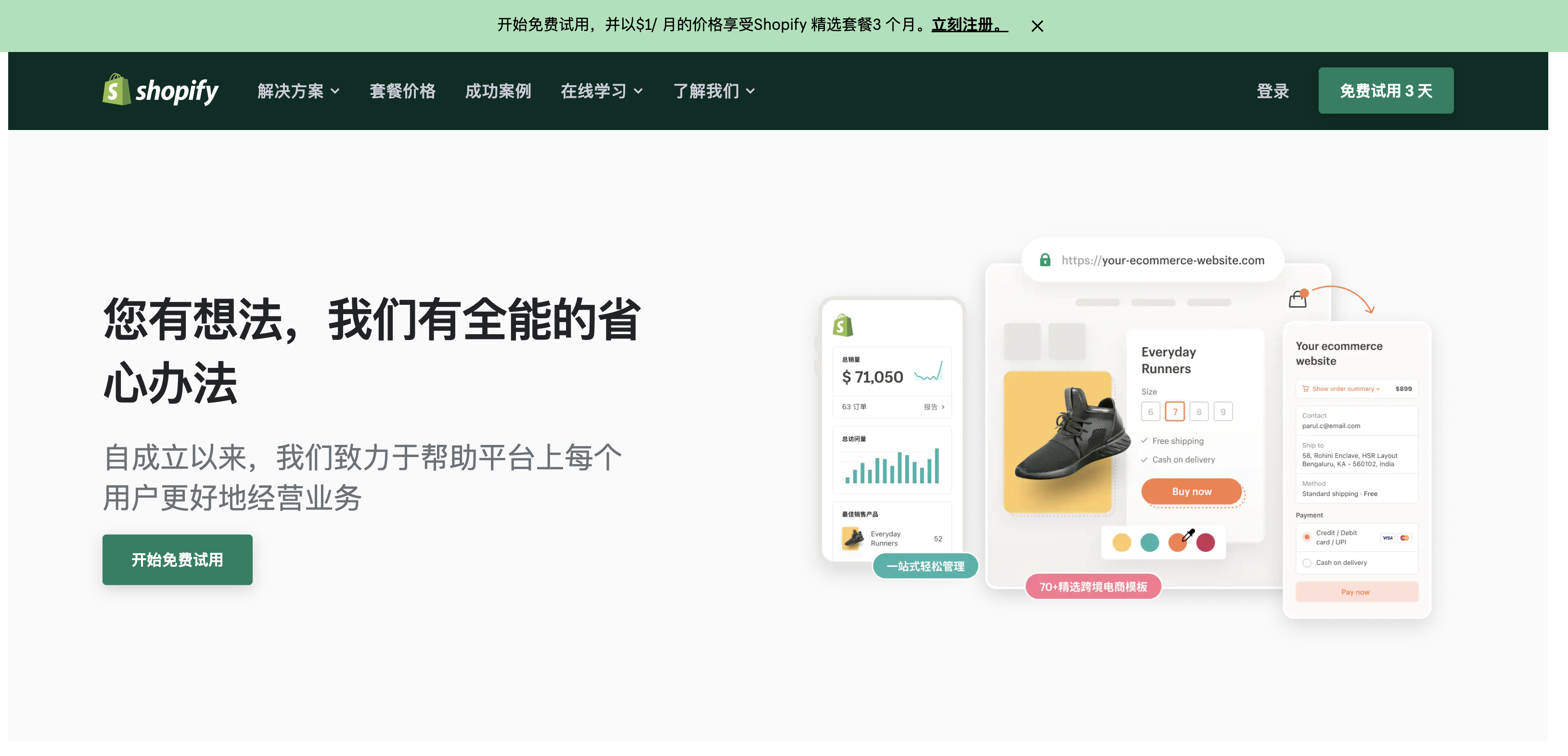Open 套餐价格 nav item

(402, 91)
